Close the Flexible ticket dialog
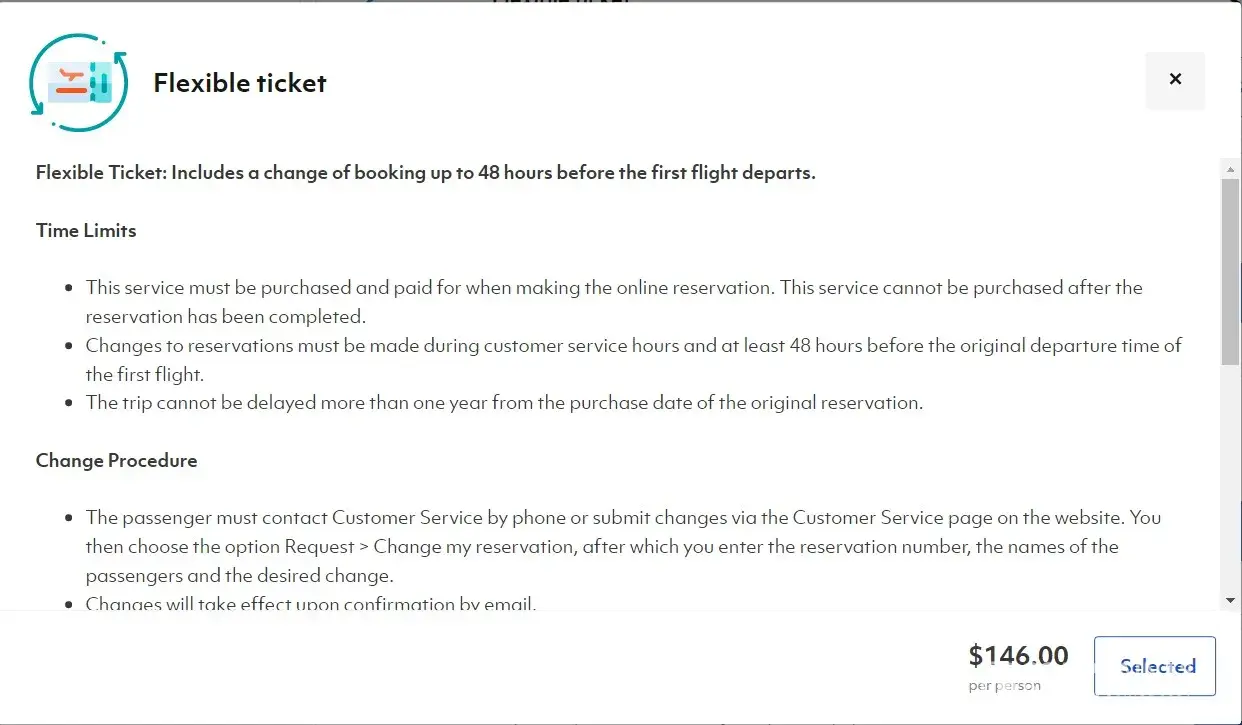This screenshot has height=725, width=1242. pyautogui.click(x=1175, y=80)
